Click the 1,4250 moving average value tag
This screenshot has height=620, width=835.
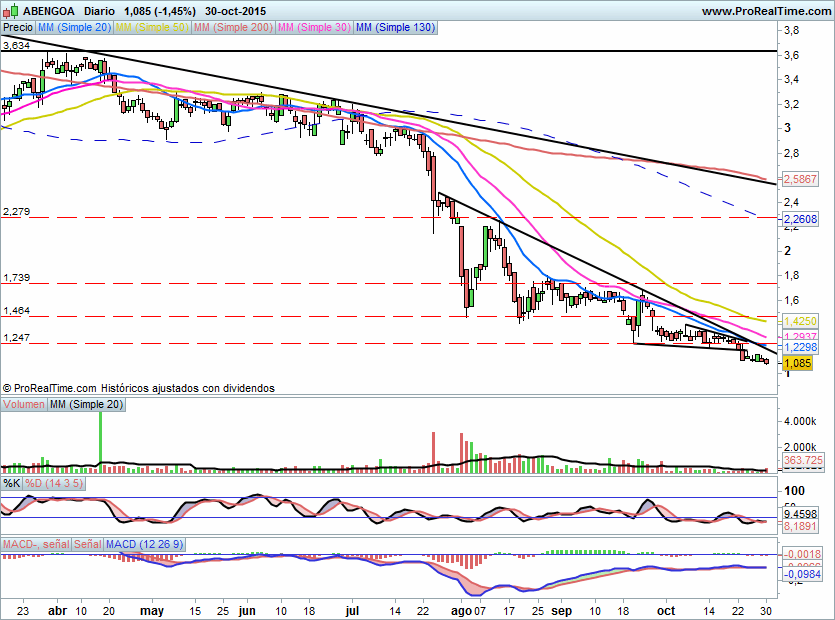coord(800,321)
